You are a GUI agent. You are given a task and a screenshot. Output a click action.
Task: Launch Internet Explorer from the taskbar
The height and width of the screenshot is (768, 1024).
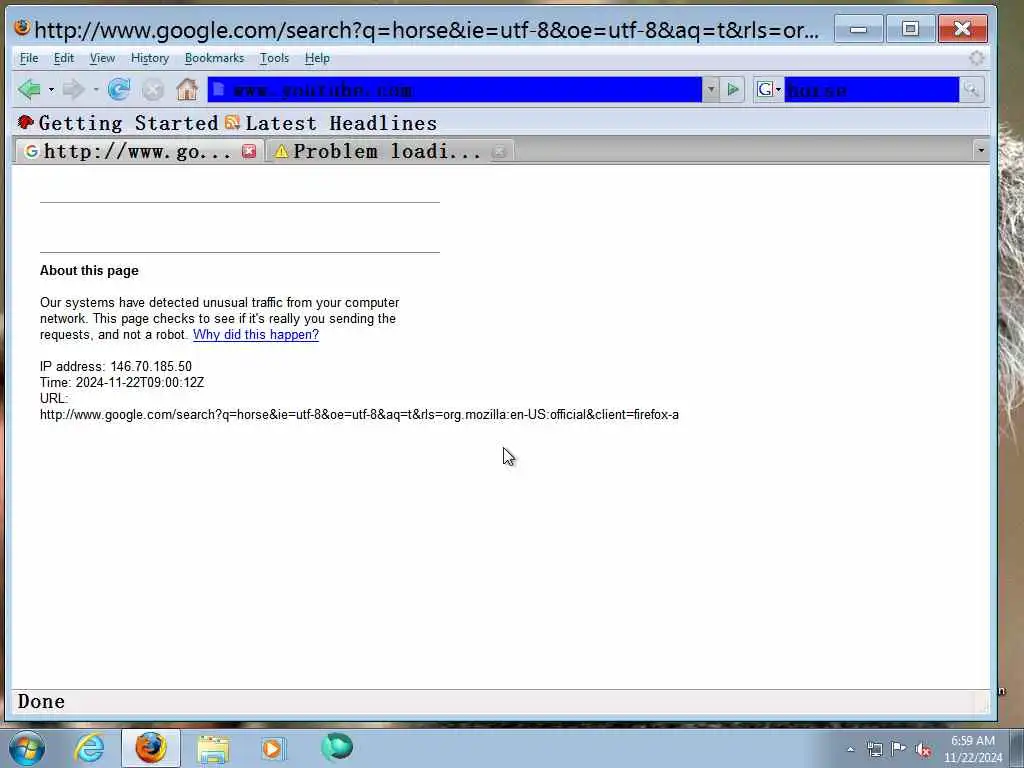point(89,748)
